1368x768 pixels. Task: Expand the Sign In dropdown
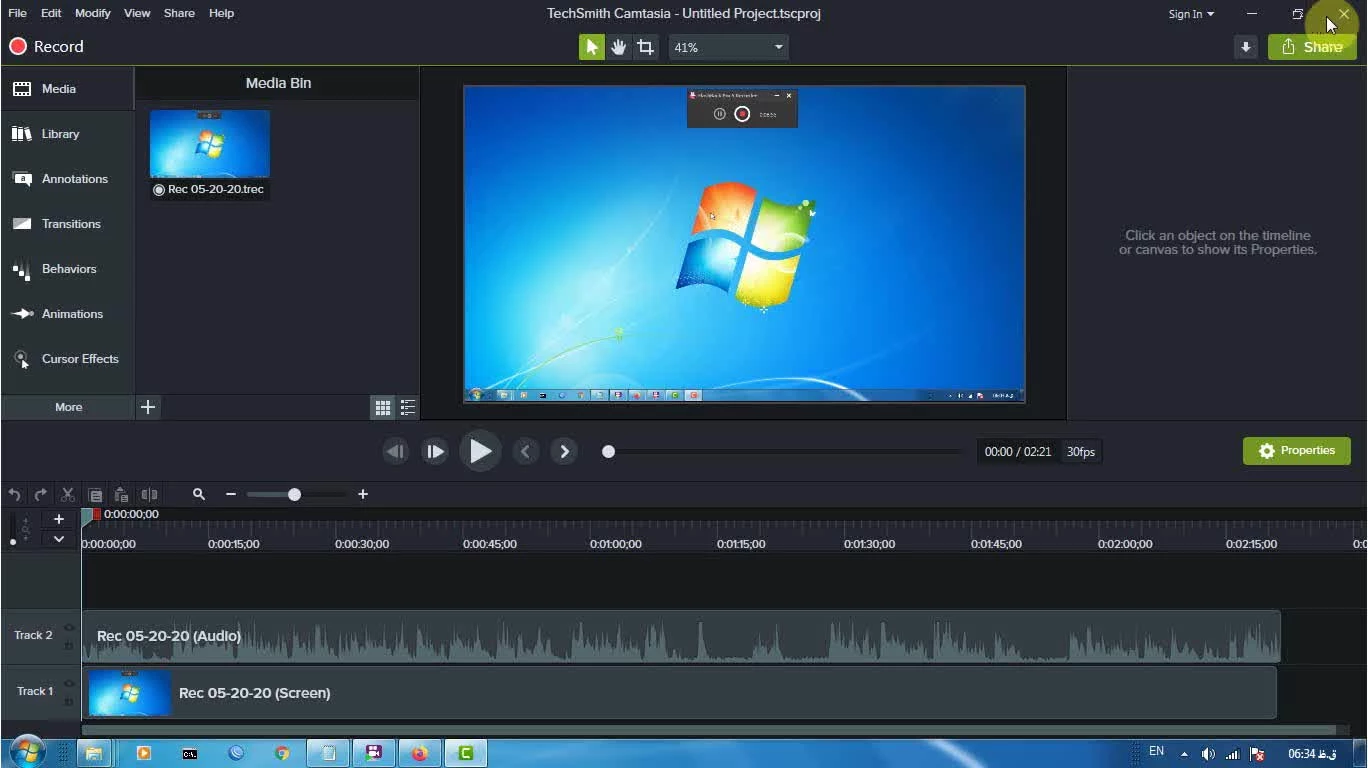point(1191,14)
